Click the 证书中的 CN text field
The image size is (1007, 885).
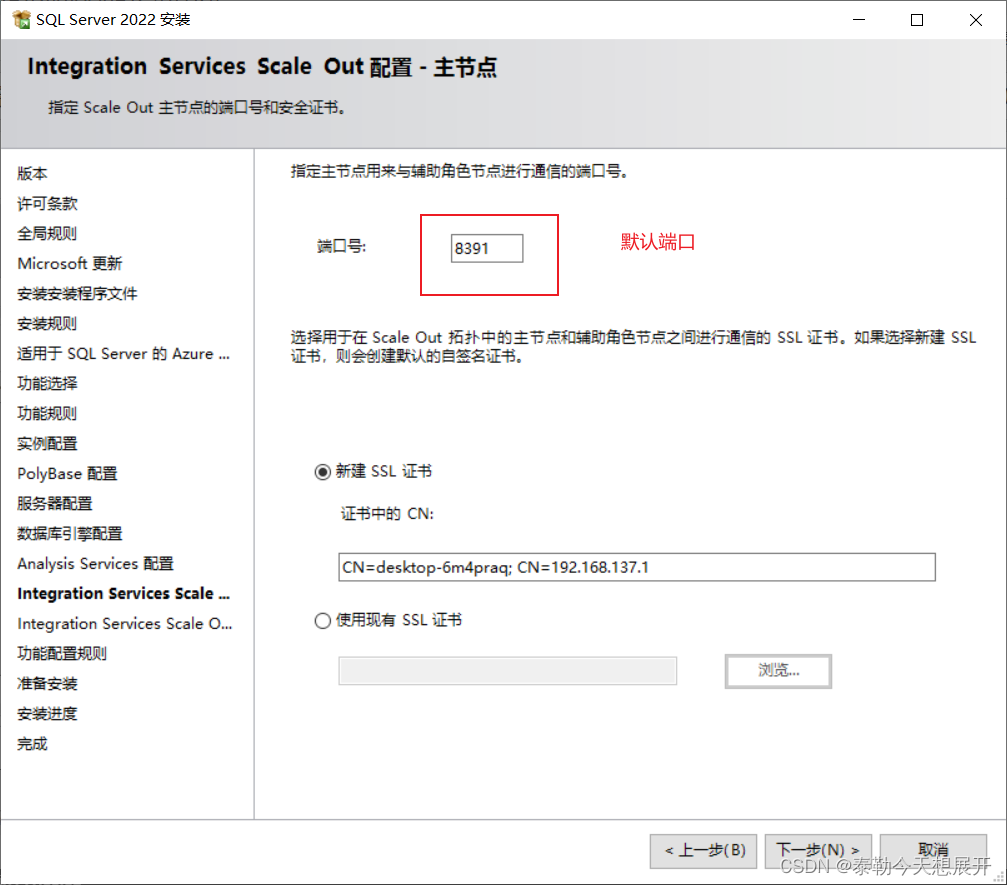click(636, 567)
